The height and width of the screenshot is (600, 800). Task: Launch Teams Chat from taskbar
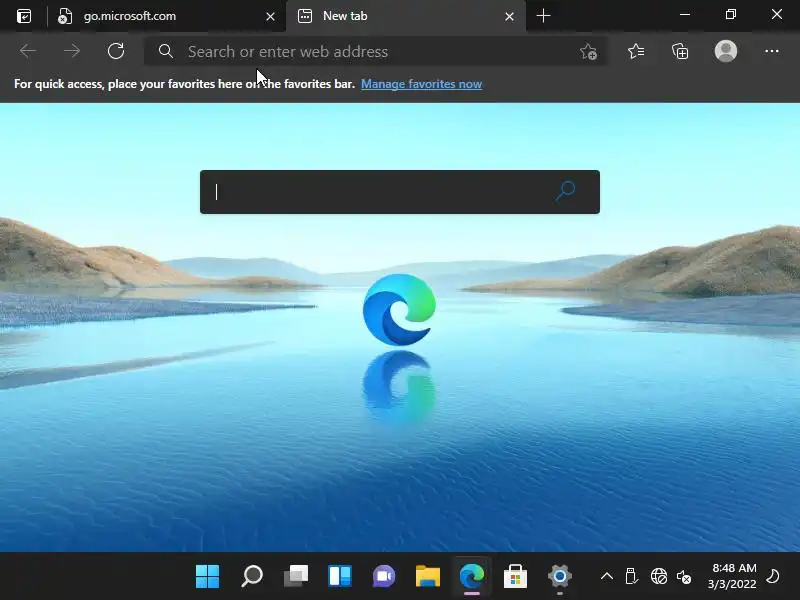[384, 576]
